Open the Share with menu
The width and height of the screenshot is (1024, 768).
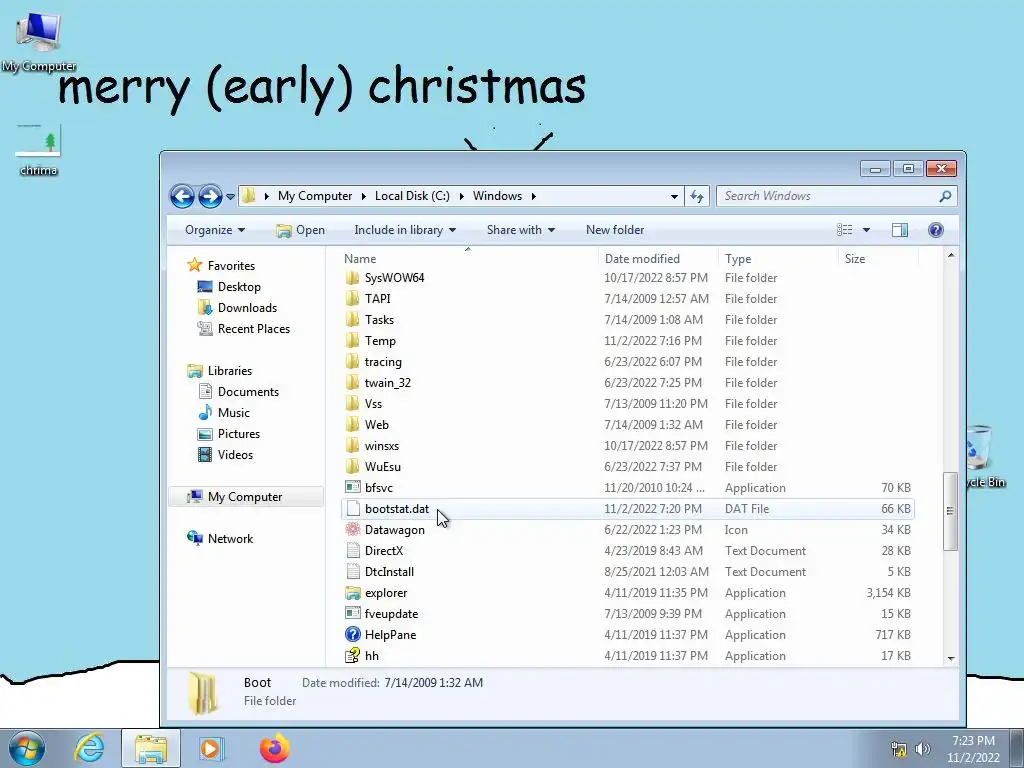pyautogui.click(x=520, y=230)
